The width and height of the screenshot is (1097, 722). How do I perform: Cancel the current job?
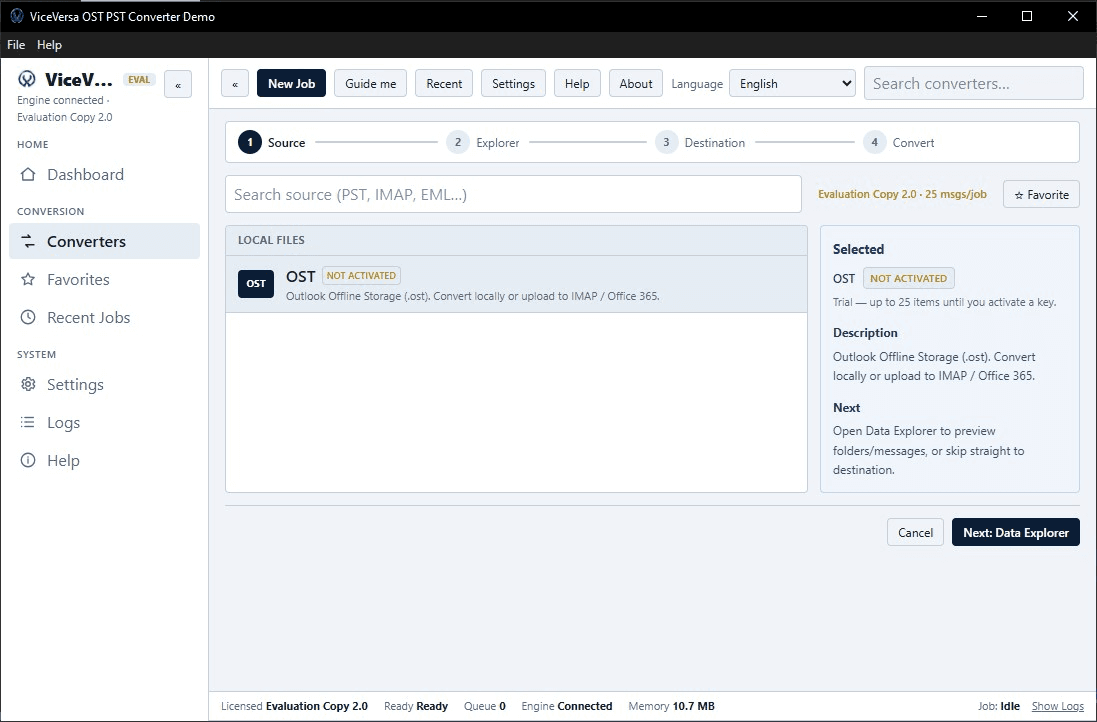click(915, 532)
